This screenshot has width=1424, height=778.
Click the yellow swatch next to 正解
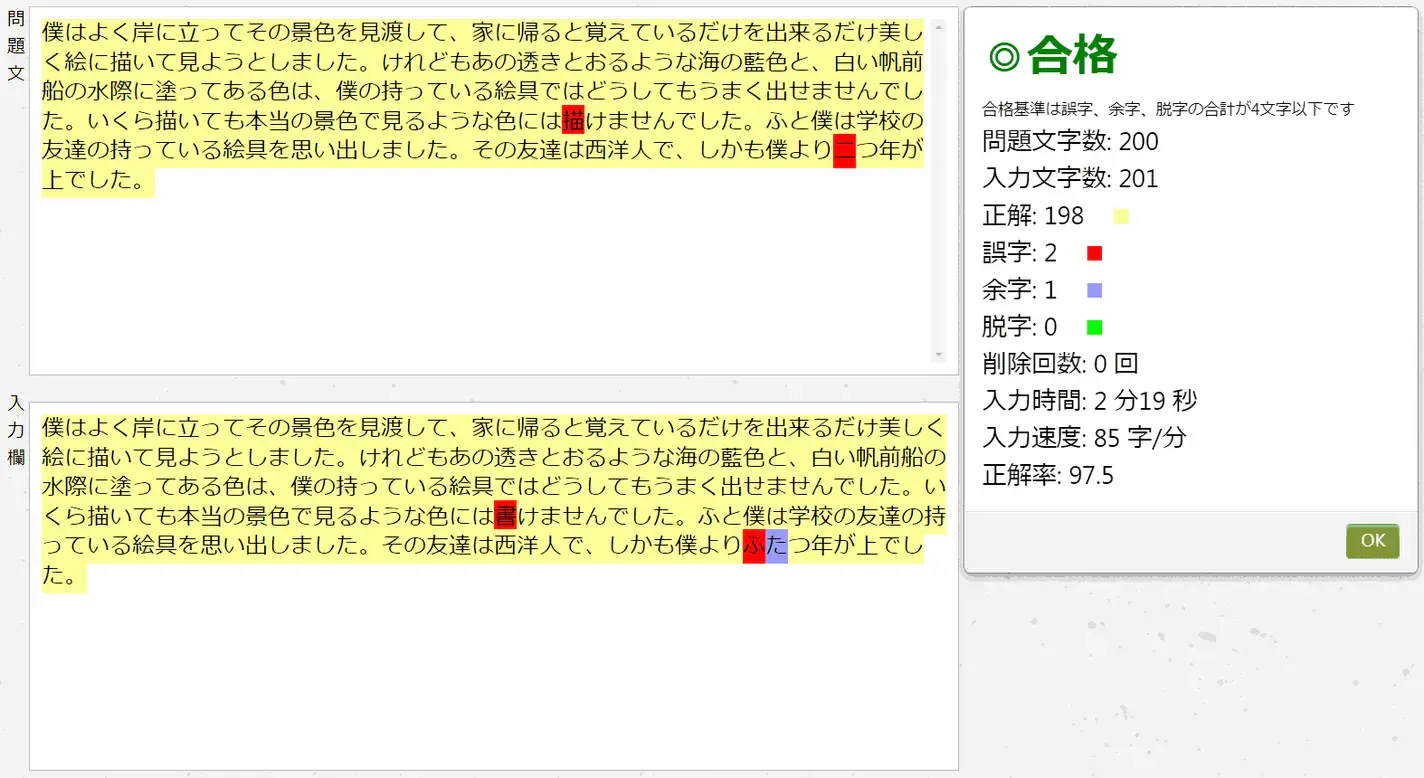coord(1121,217)
